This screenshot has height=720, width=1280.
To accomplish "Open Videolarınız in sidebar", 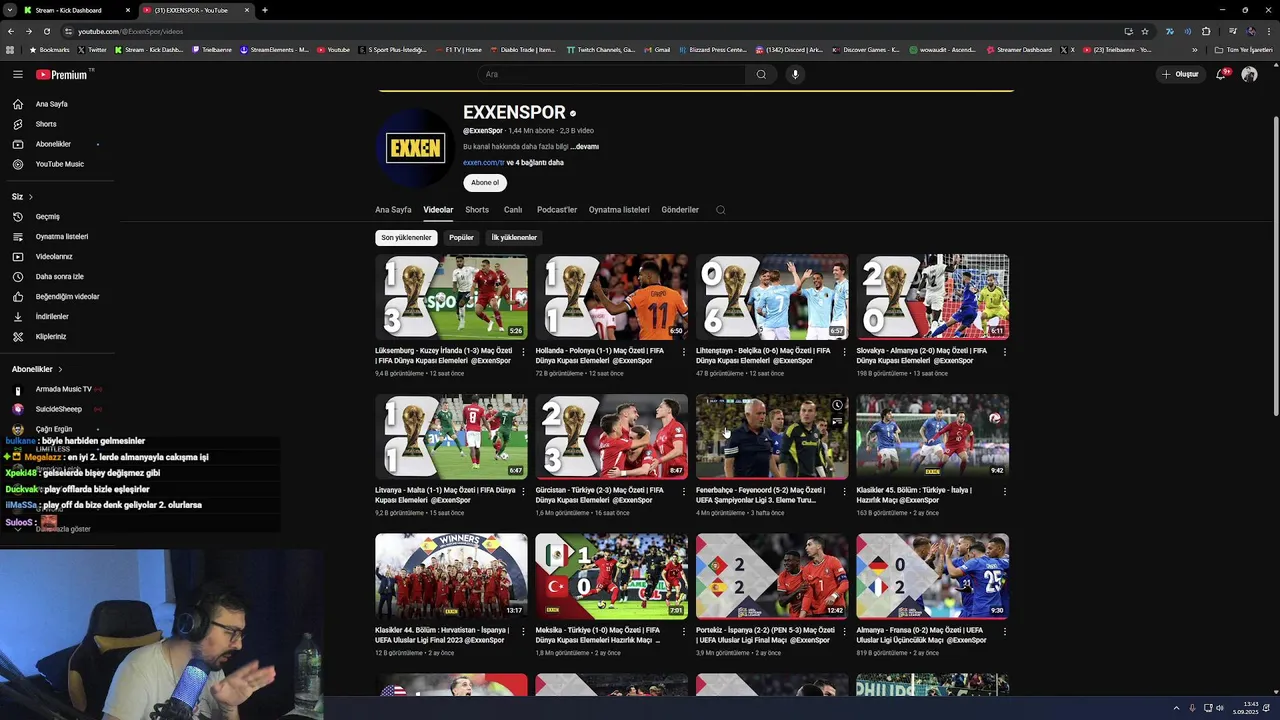I will tap(56, 256).
